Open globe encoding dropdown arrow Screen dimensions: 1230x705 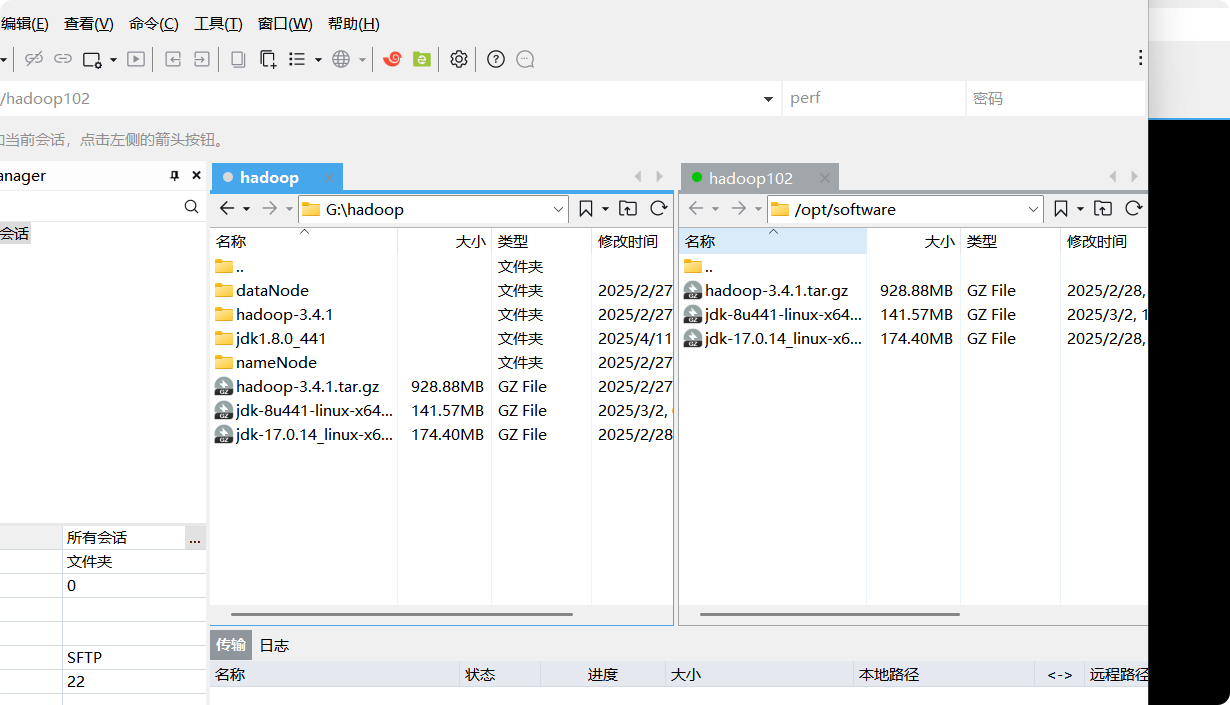click(362, 60)
